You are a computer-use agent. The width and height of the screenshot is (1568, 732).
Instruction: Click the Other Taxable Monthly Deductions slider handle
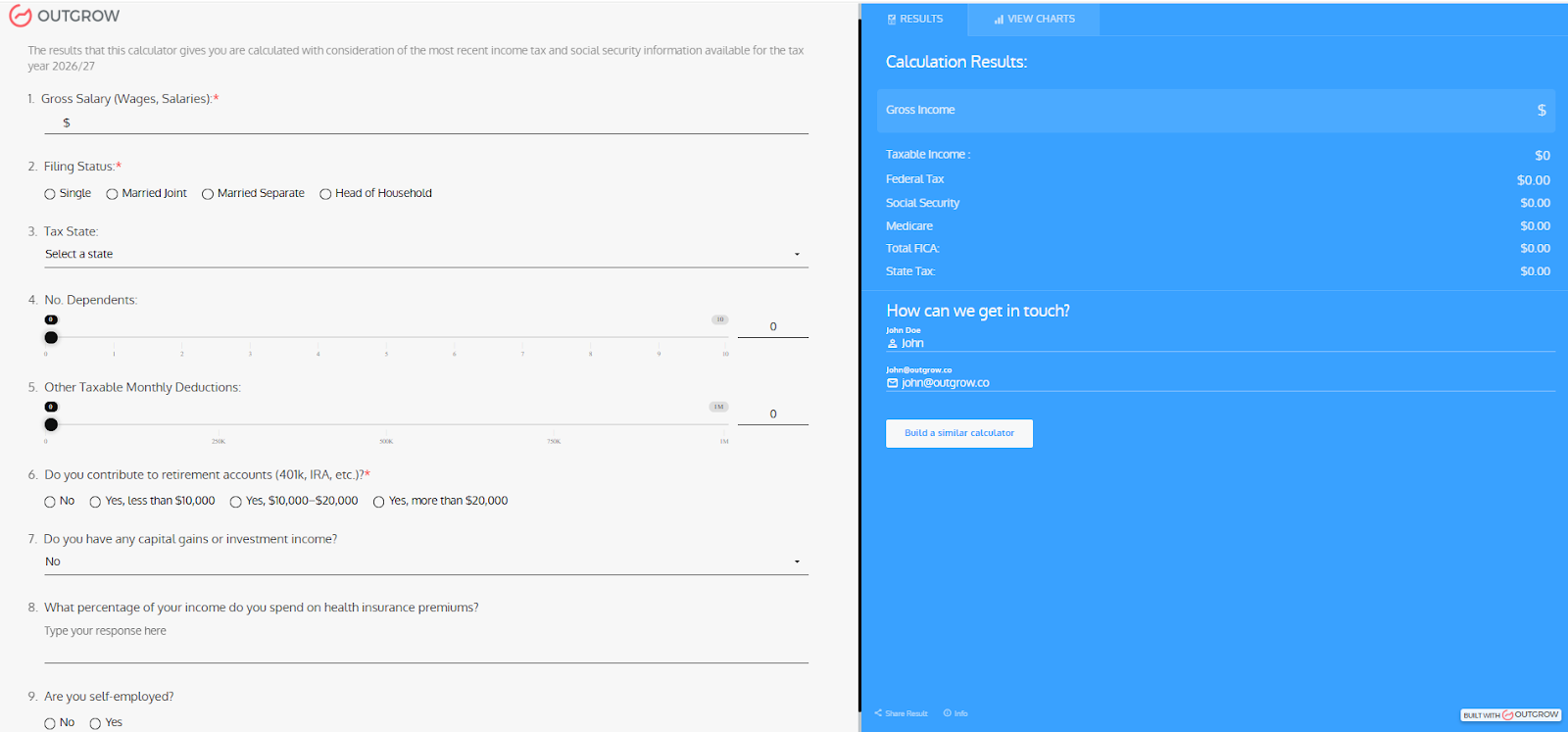tap(51, 424)
